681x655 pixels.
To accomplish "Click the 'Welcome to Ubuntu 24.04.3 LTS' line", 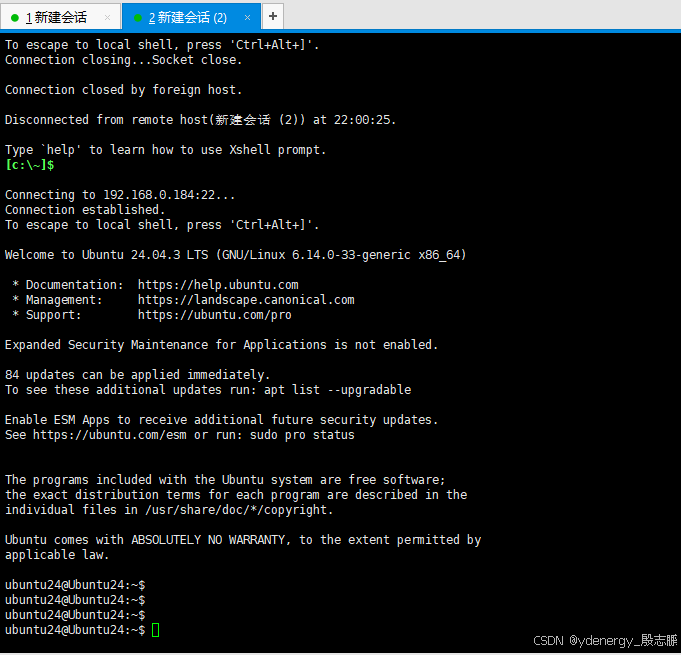I will [x=235, y=255].
